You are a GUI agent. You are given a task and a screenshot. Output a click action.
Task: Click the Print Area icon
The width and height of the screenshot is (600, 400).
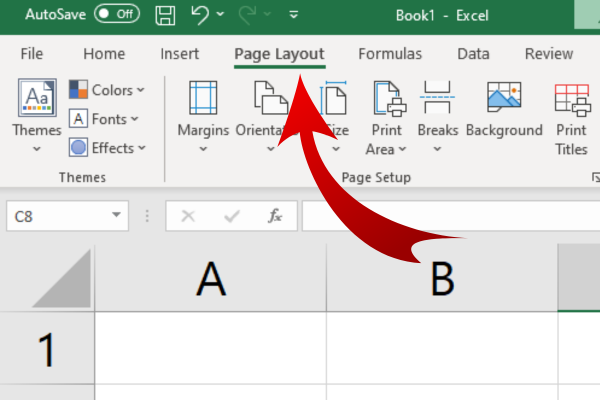click(390, 98)
